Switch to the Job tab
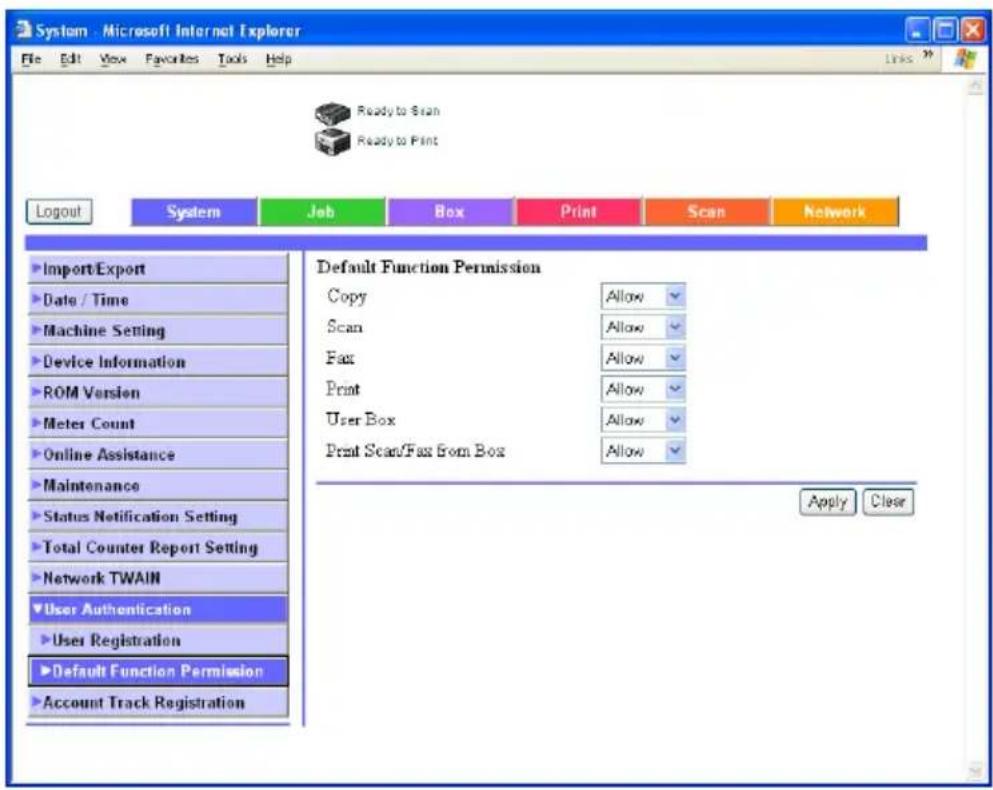 pos(322,212)
